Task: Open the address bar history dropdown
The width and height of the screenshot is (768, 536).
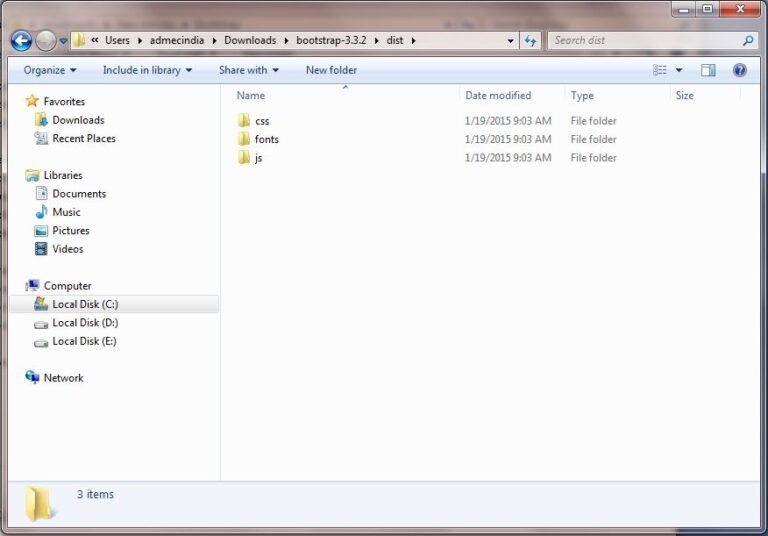Action: (x=510, y=41)
